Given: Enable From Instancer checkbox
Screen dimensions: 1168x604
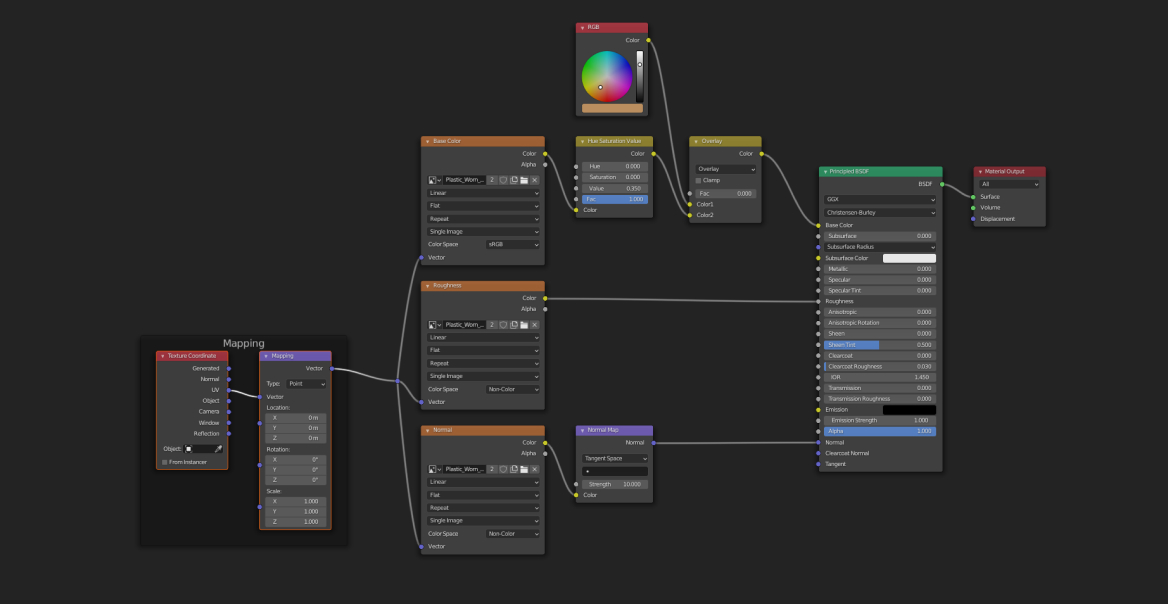Looking at the screenshot, I should pos(165,462).
